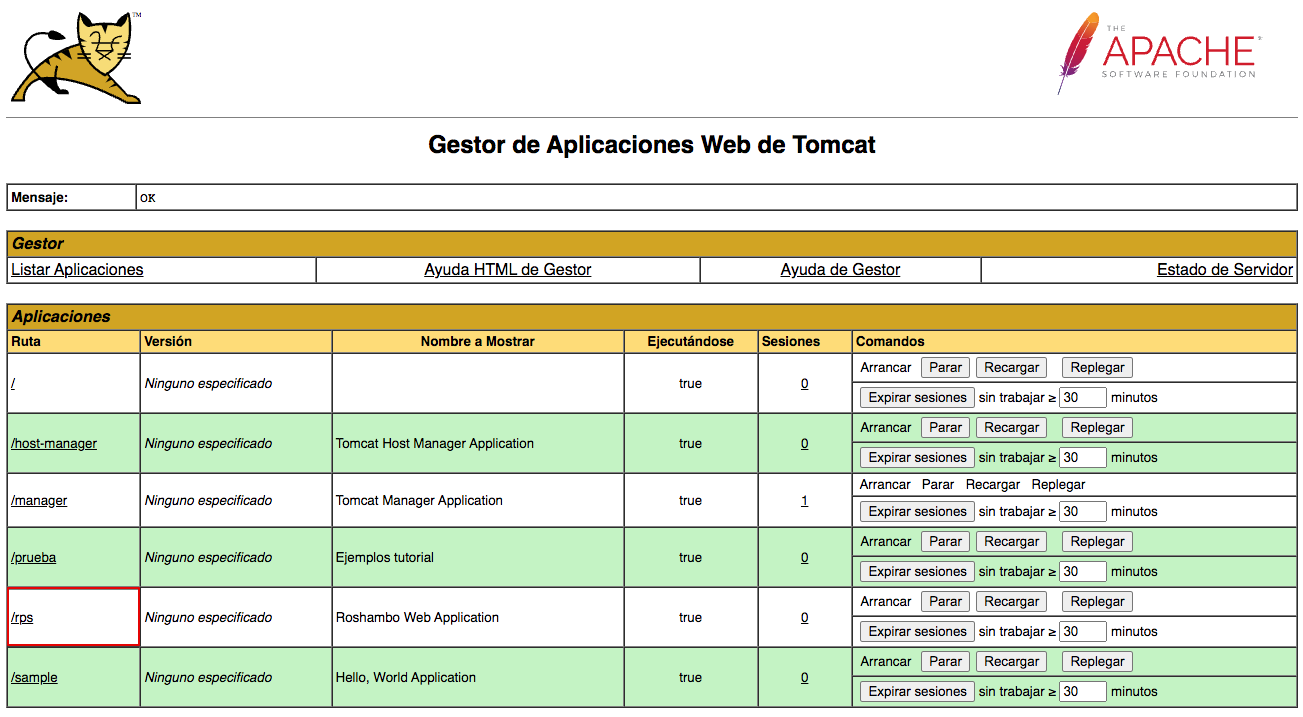Click the Tomcat cat logo

point(77,58)
